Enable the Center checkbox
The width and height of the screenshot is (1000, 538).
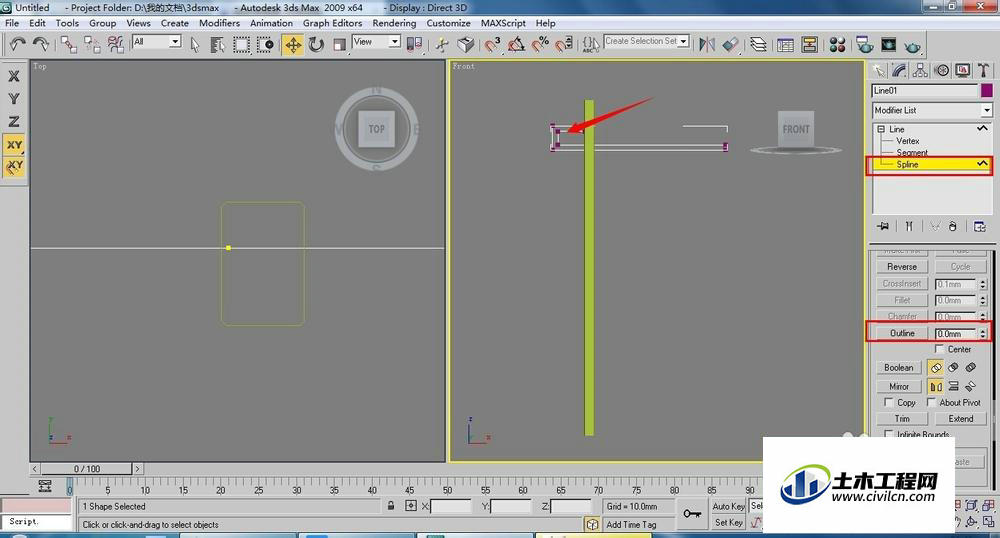(939, 349)
